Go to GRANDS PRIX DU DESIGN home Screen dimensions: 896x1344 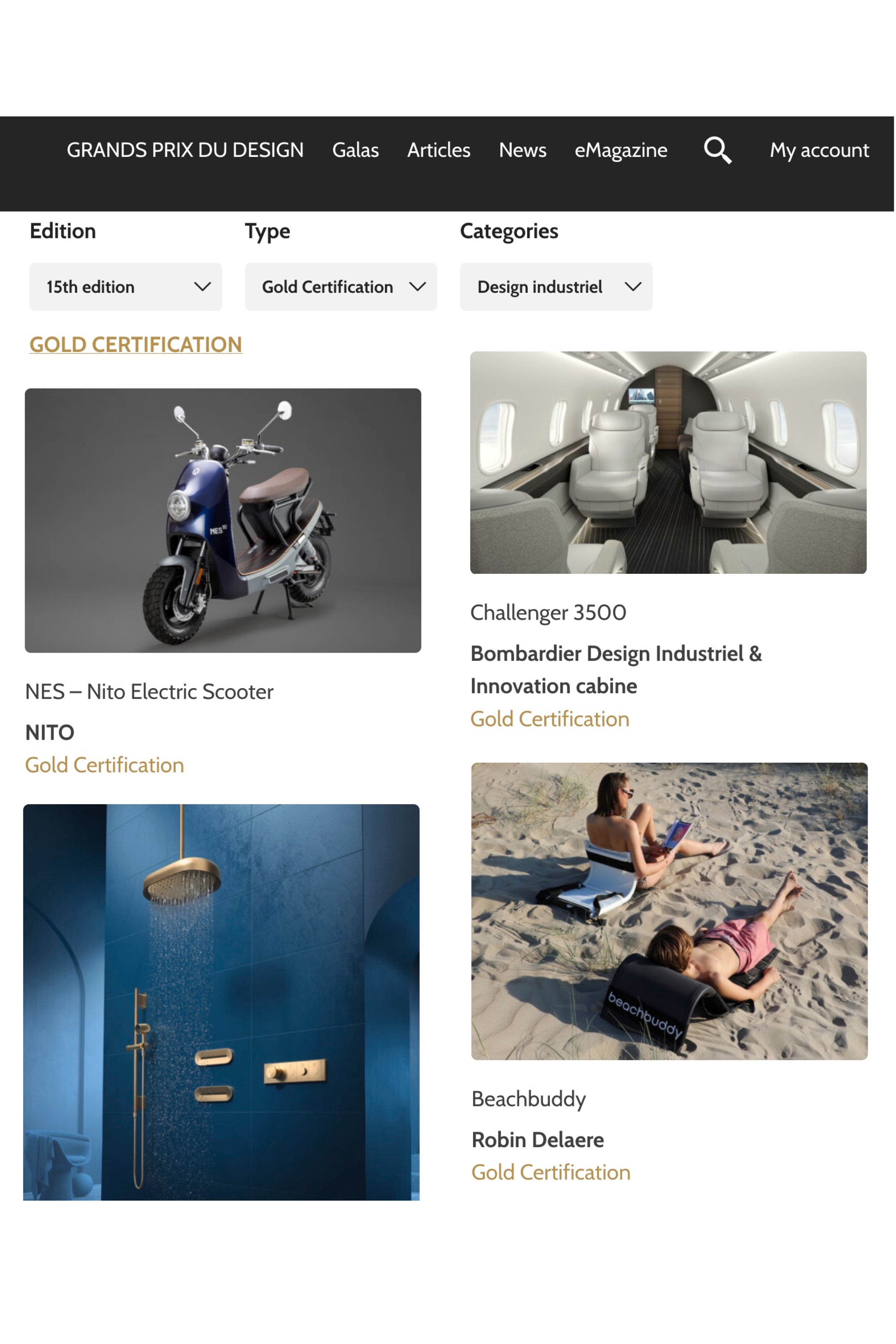click(185, 150)
